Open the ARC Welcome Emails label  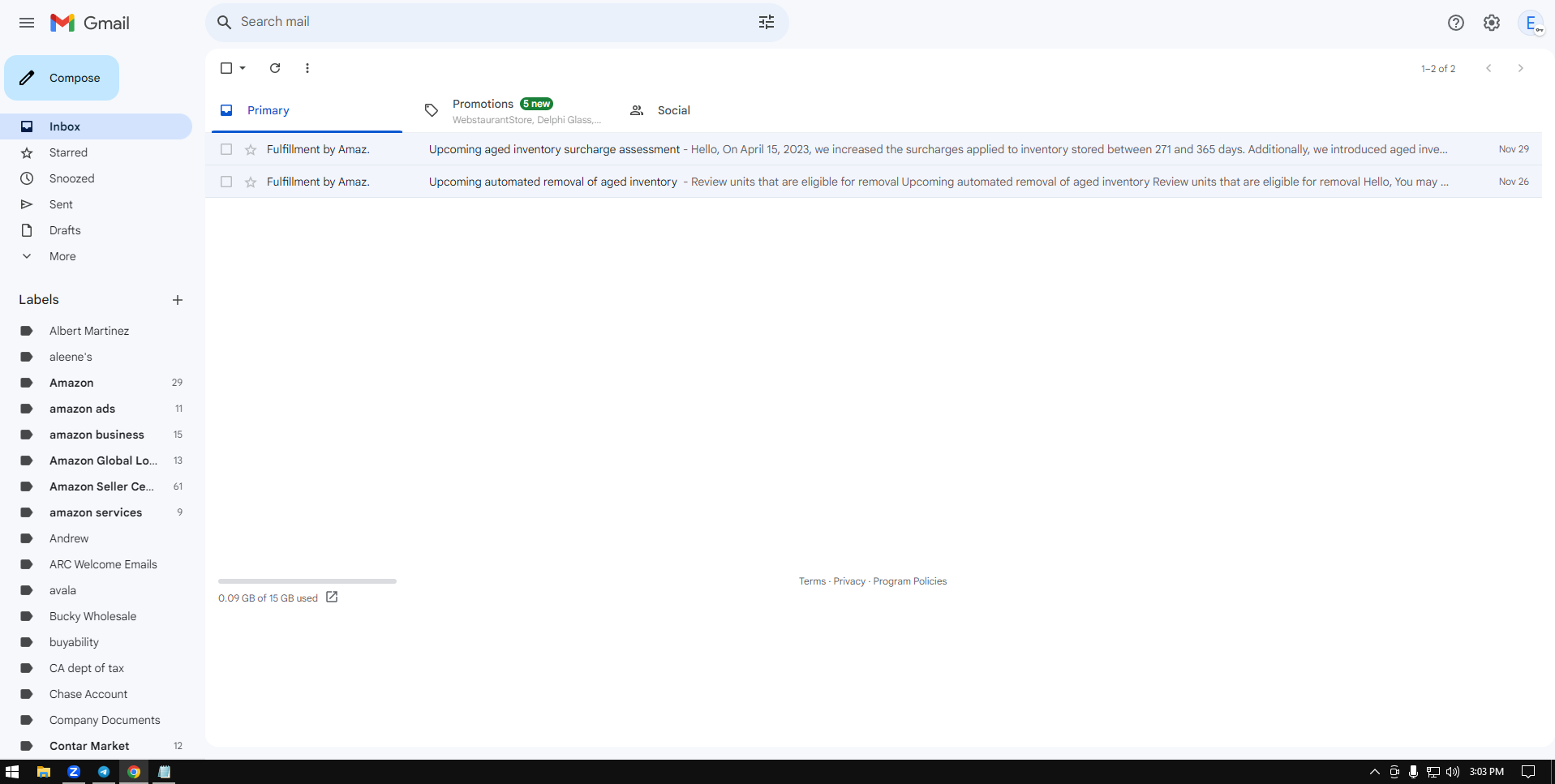tap(96, 564)
